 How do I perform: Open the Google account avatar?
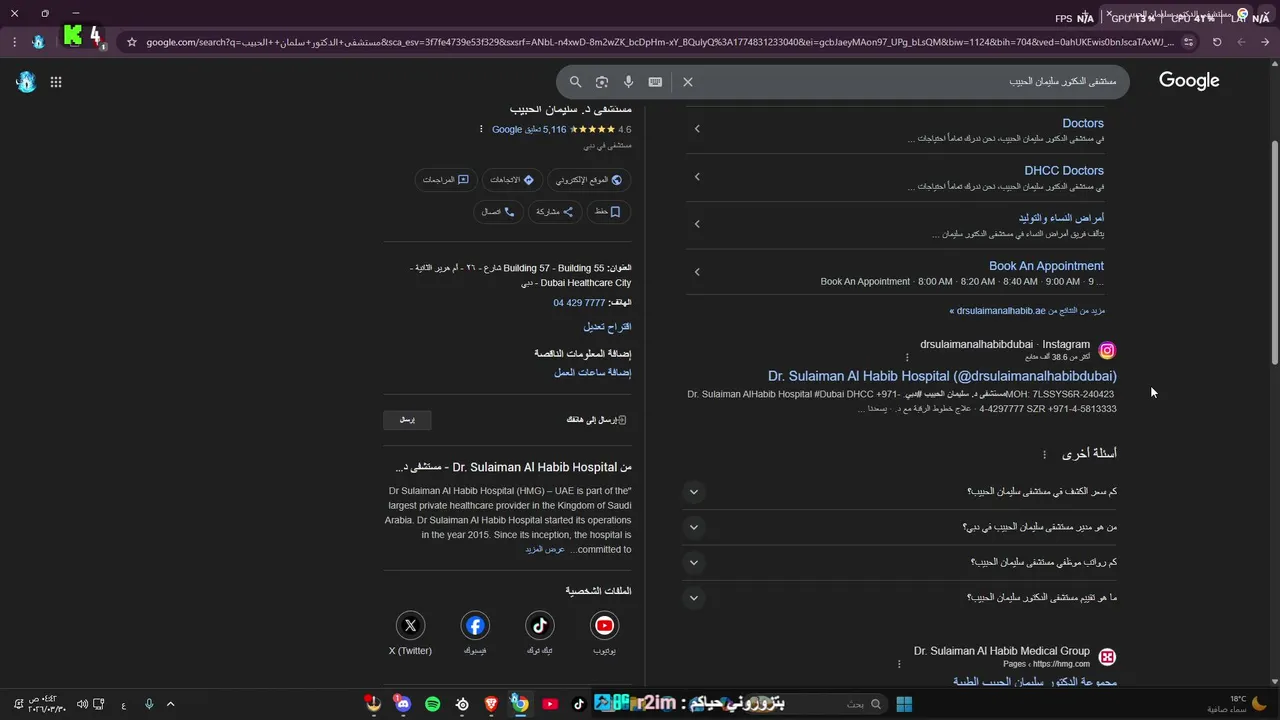click(x=26, y=82)
